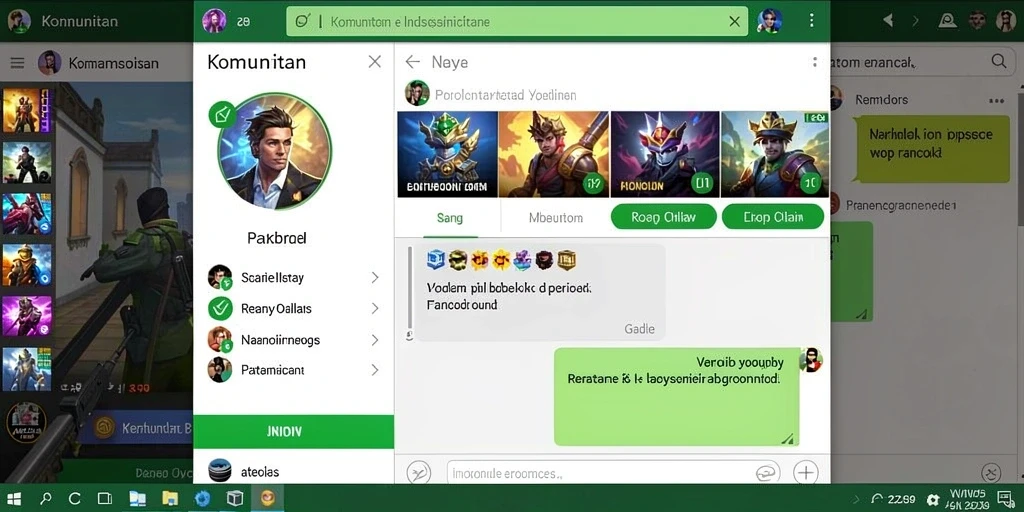Click the top-left Konnunitan avatar
Image resolution: width=1024 pixels, height=512 pixels.
click(x=20, y=21)
